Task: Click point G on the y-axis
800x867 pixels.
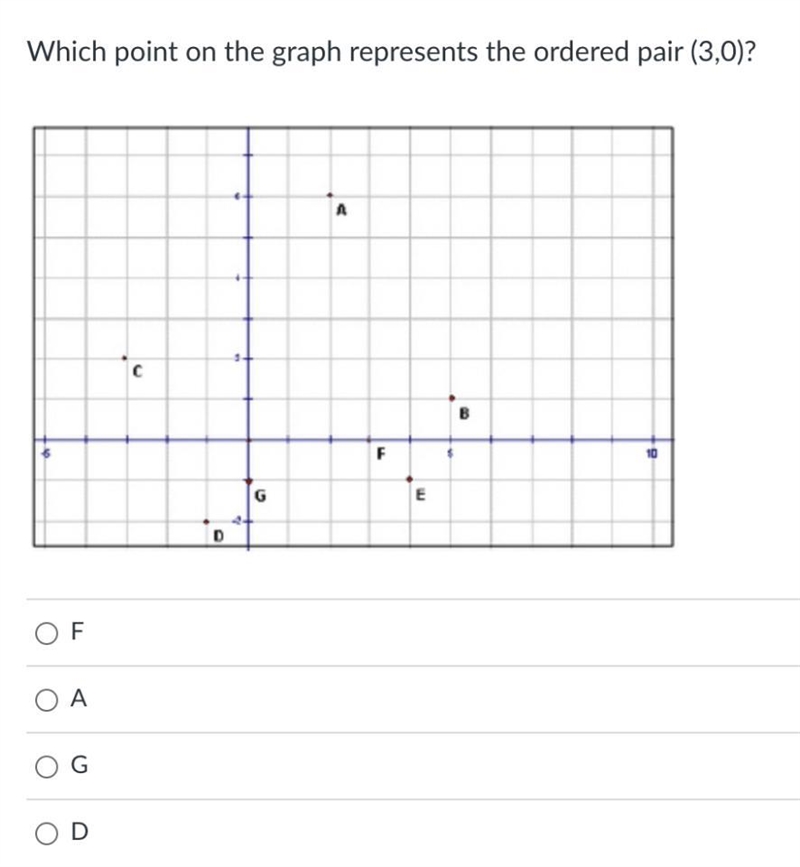Action: (249, 481)
